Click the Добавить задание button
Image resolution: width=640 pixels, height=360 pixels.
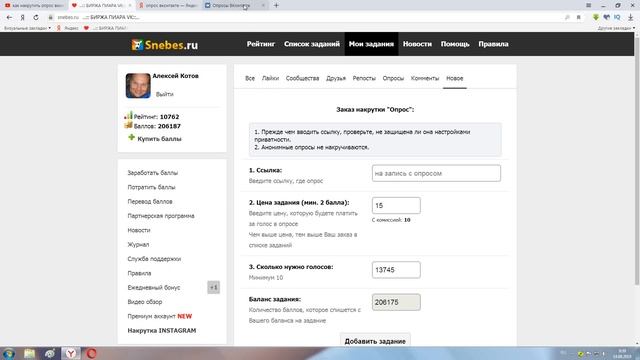click(375, 341)
